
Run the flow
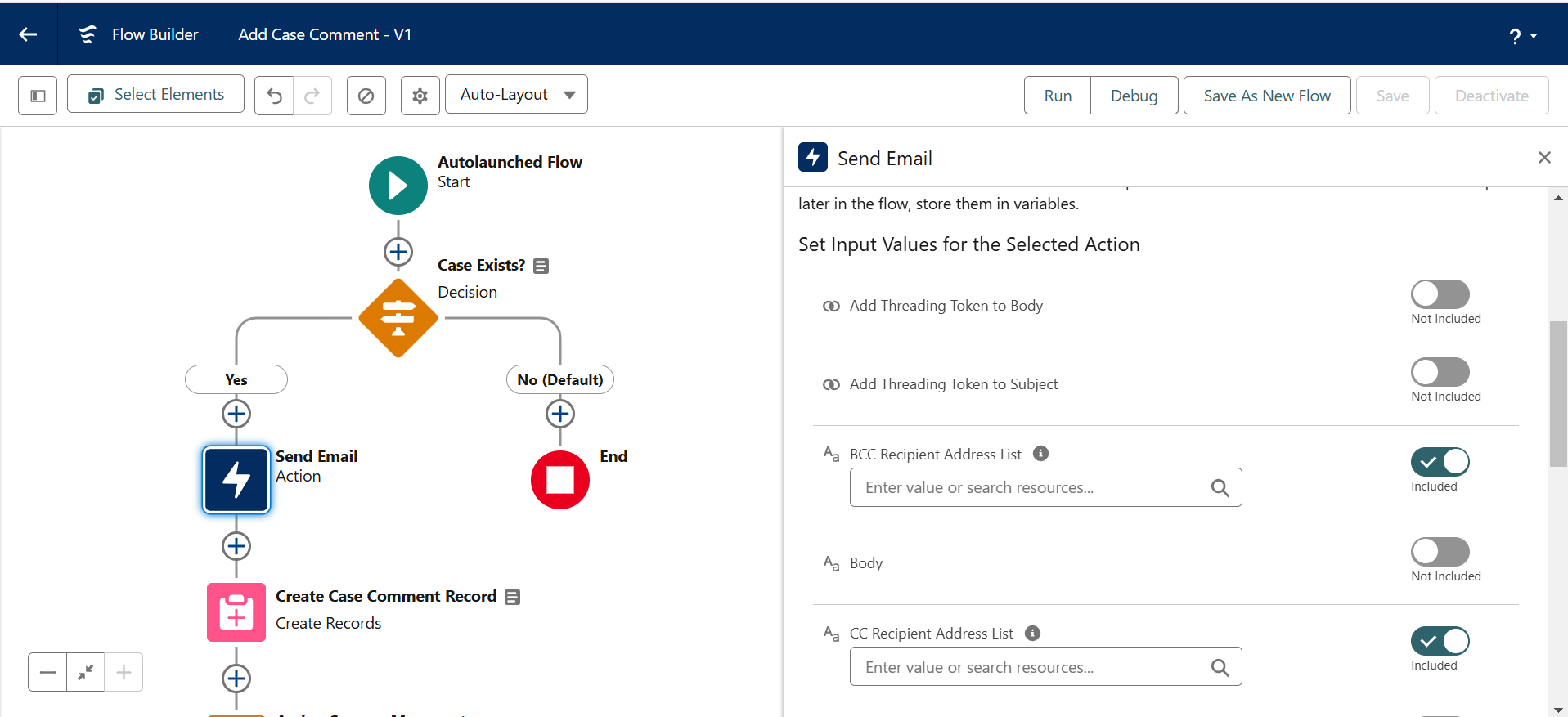click(x=1058, y=96)
